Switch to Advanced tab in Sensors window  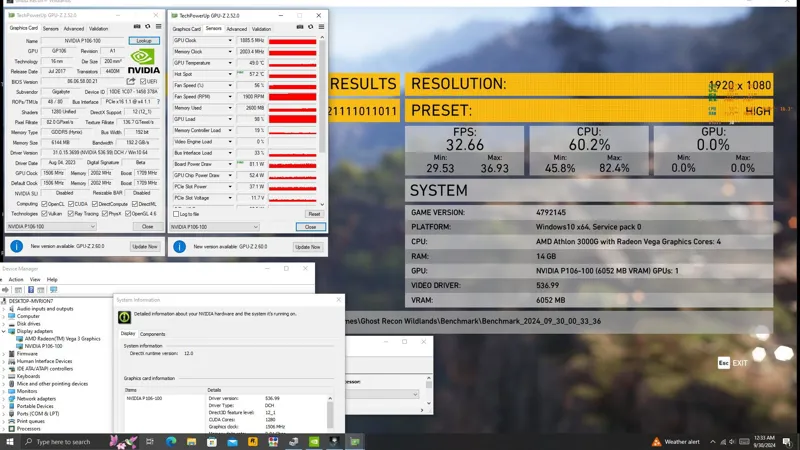click(237, 29)
